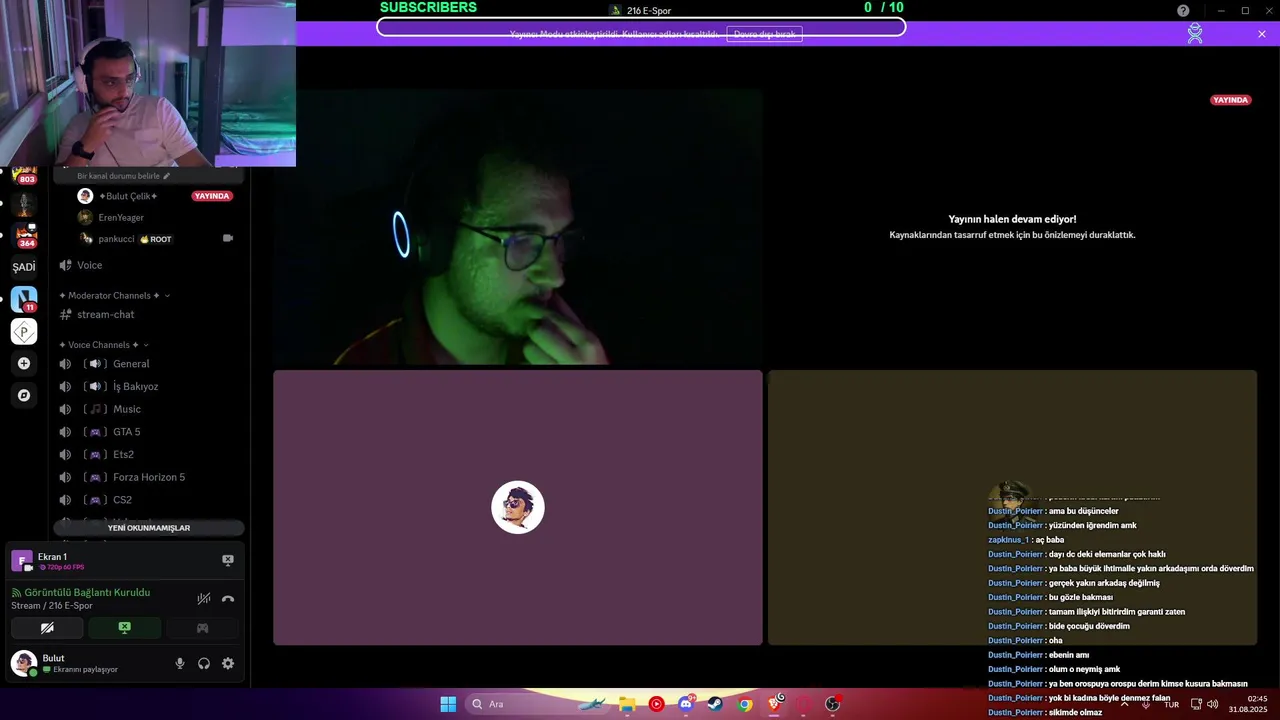Select the purple avatar participant tile

coord(518,507)
